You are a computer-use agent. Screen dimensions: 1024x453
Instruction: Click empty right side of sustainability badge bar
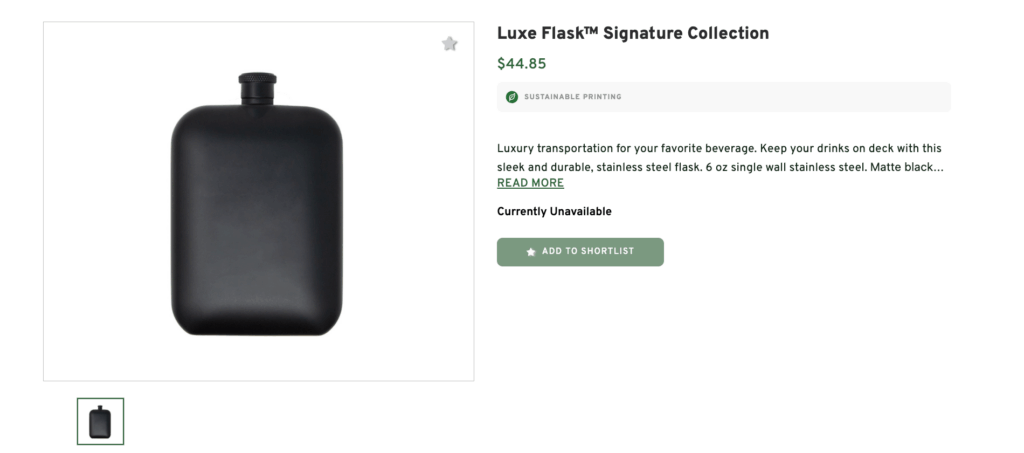[x=800, y=97]
